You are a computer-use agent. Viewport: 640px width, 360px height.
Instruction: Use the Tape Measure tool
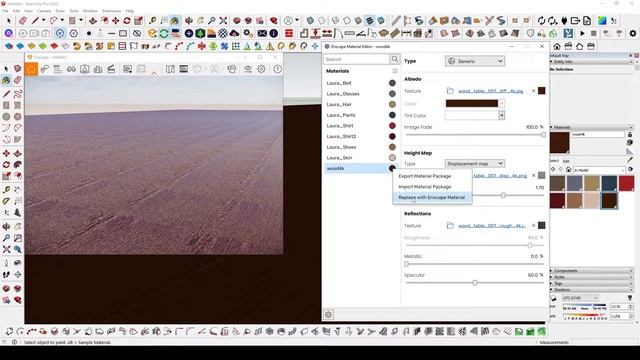click(x=153, y=20)
